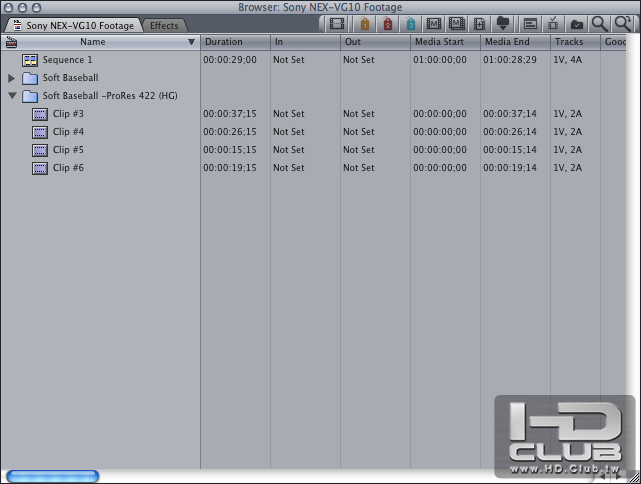
Task: Click the Tracks column header
Action: coord(575,42)
